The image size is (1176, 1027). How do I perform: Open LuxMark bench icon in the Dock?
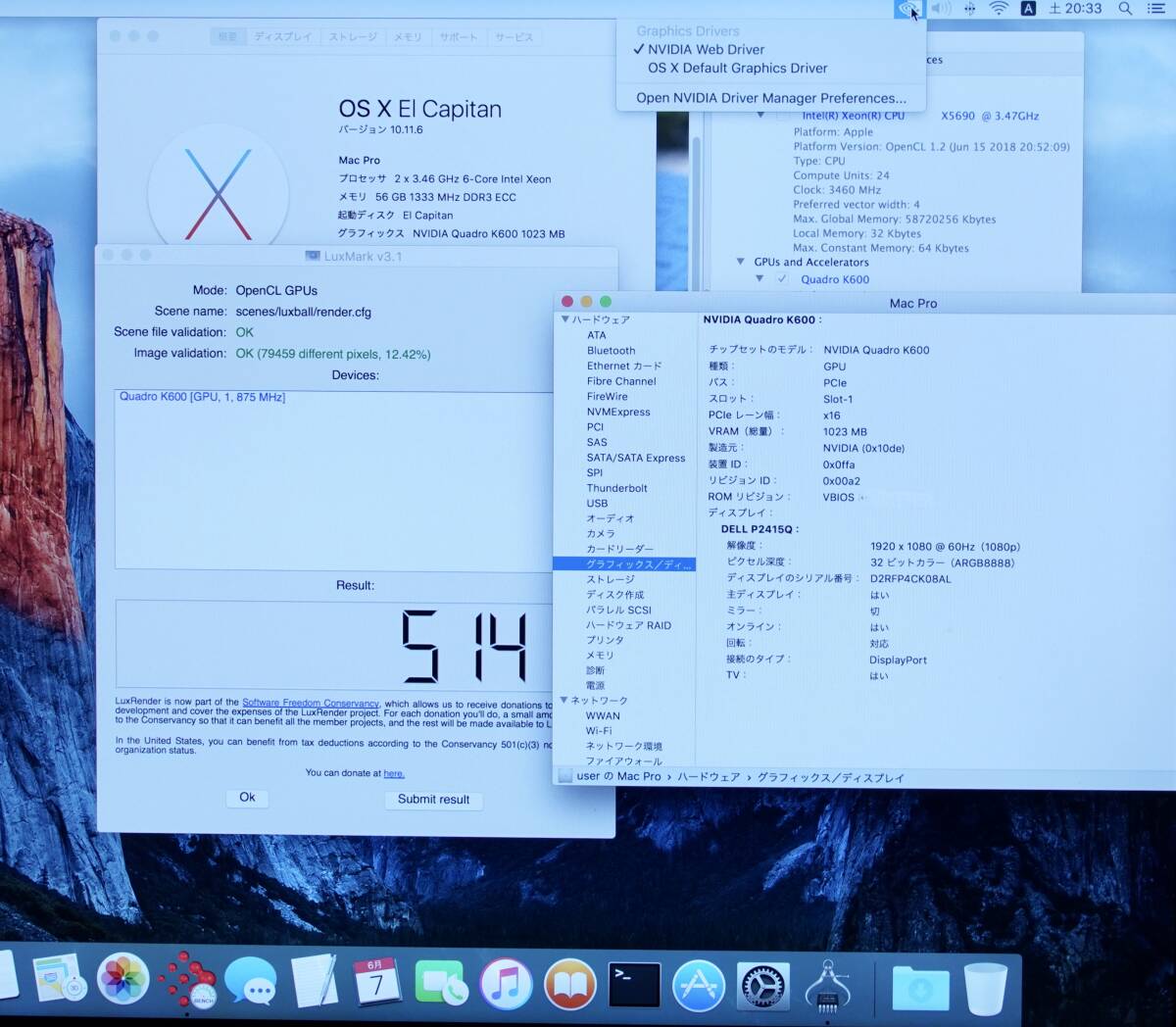point(187,981)
